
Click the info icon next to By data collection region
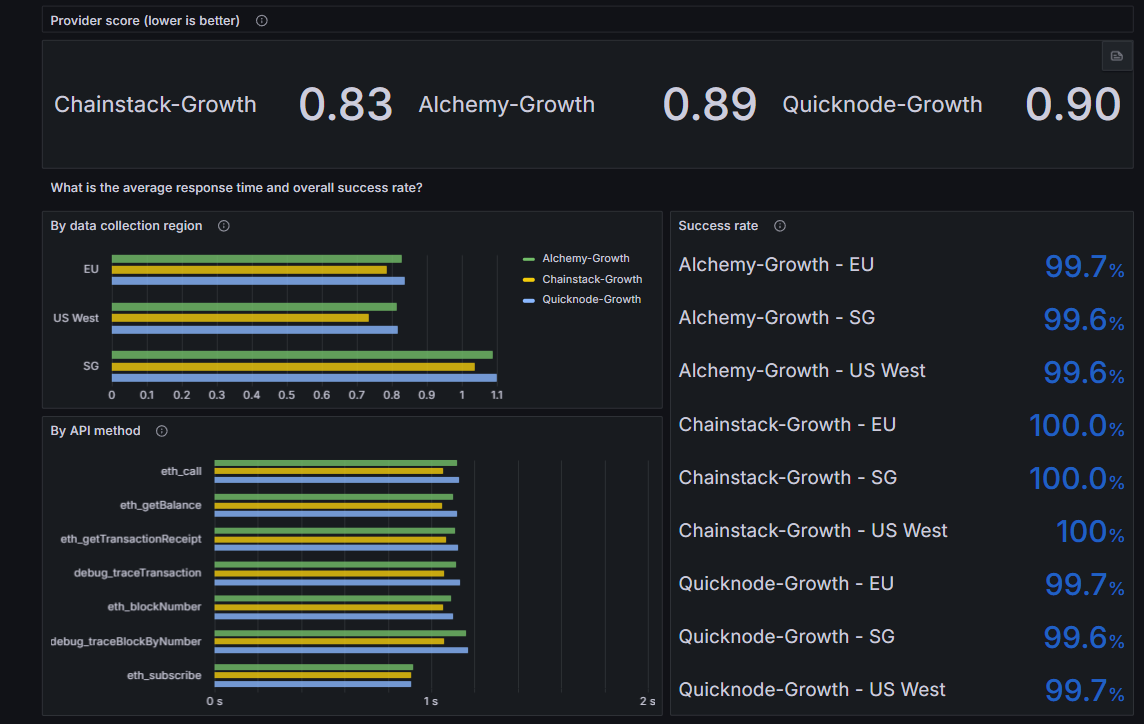coord(224,226)
